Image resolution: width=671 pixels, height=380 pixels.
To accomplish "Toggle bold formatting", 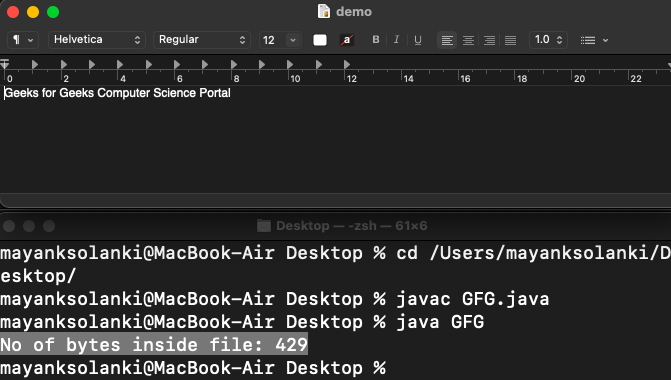I will pos(376,40).
